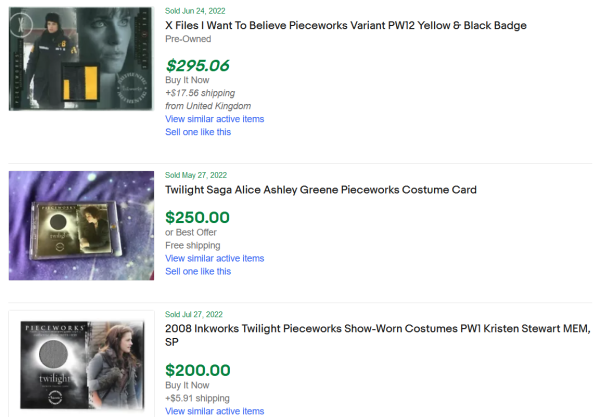Screen dimensions: 600x417
Task: Click the Sold May 27, 2022 label
Action: pos(196,175)
